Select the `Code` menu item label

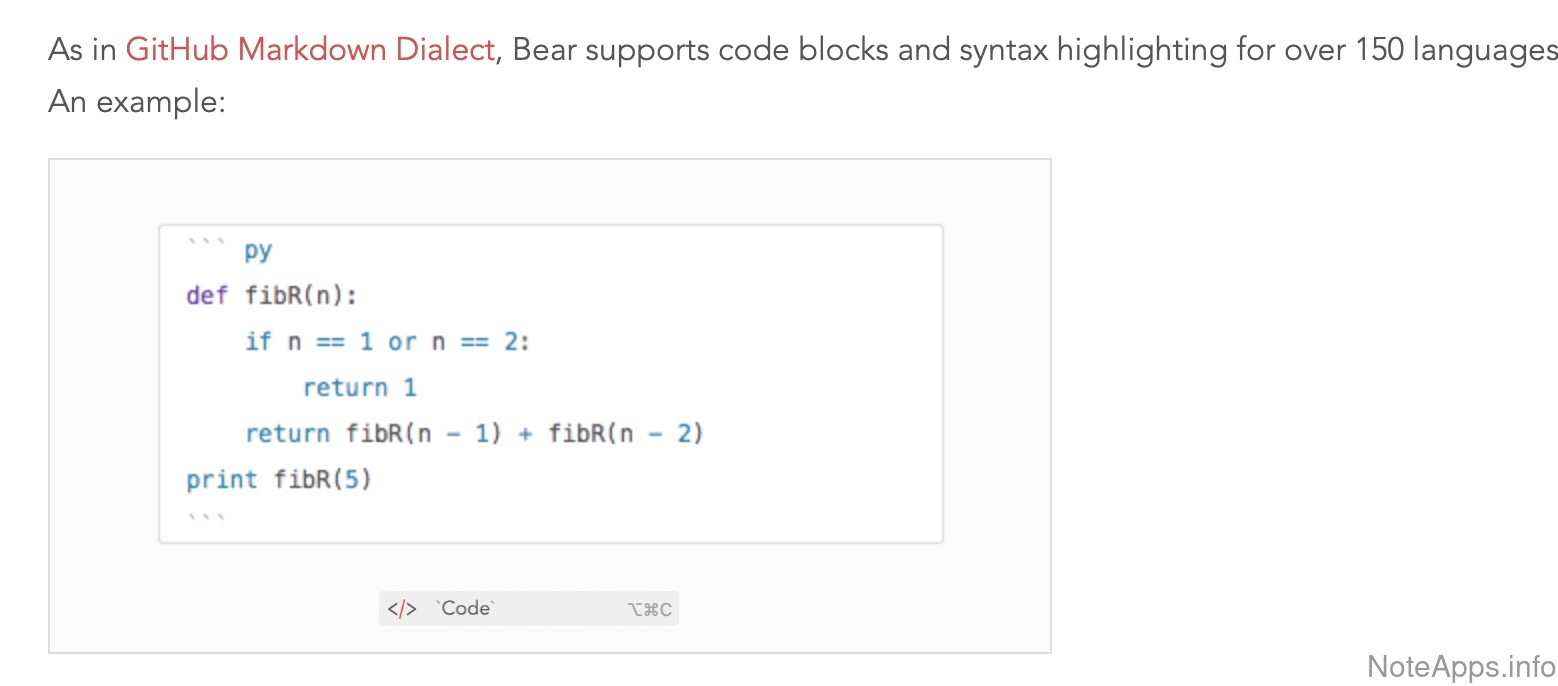coord(466,608)
